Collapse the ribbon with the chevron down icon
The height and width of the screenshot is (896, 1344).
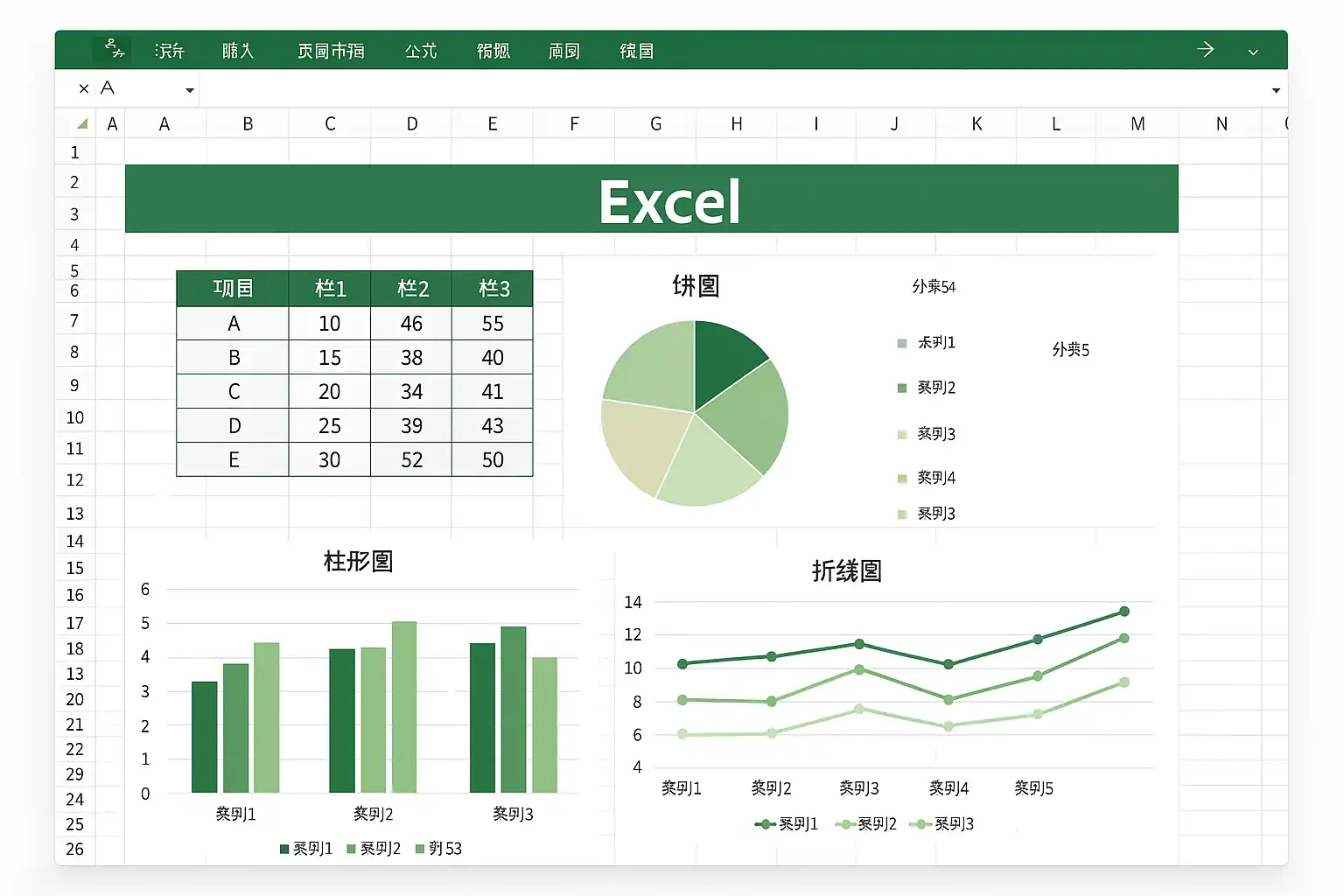[1253, 52]
